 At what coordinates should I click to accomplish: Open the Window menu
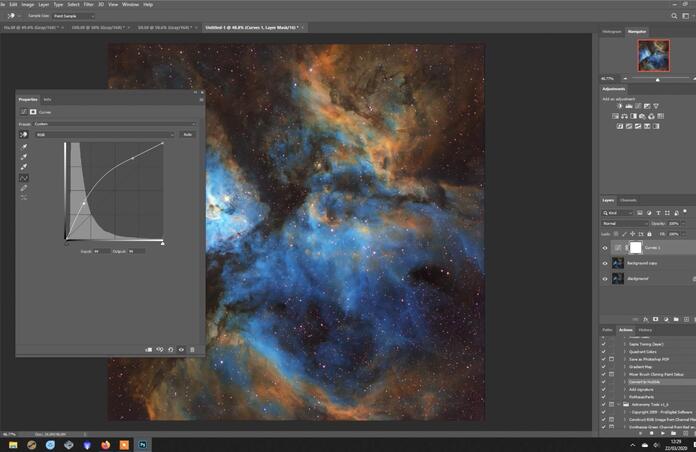[130, 4]
